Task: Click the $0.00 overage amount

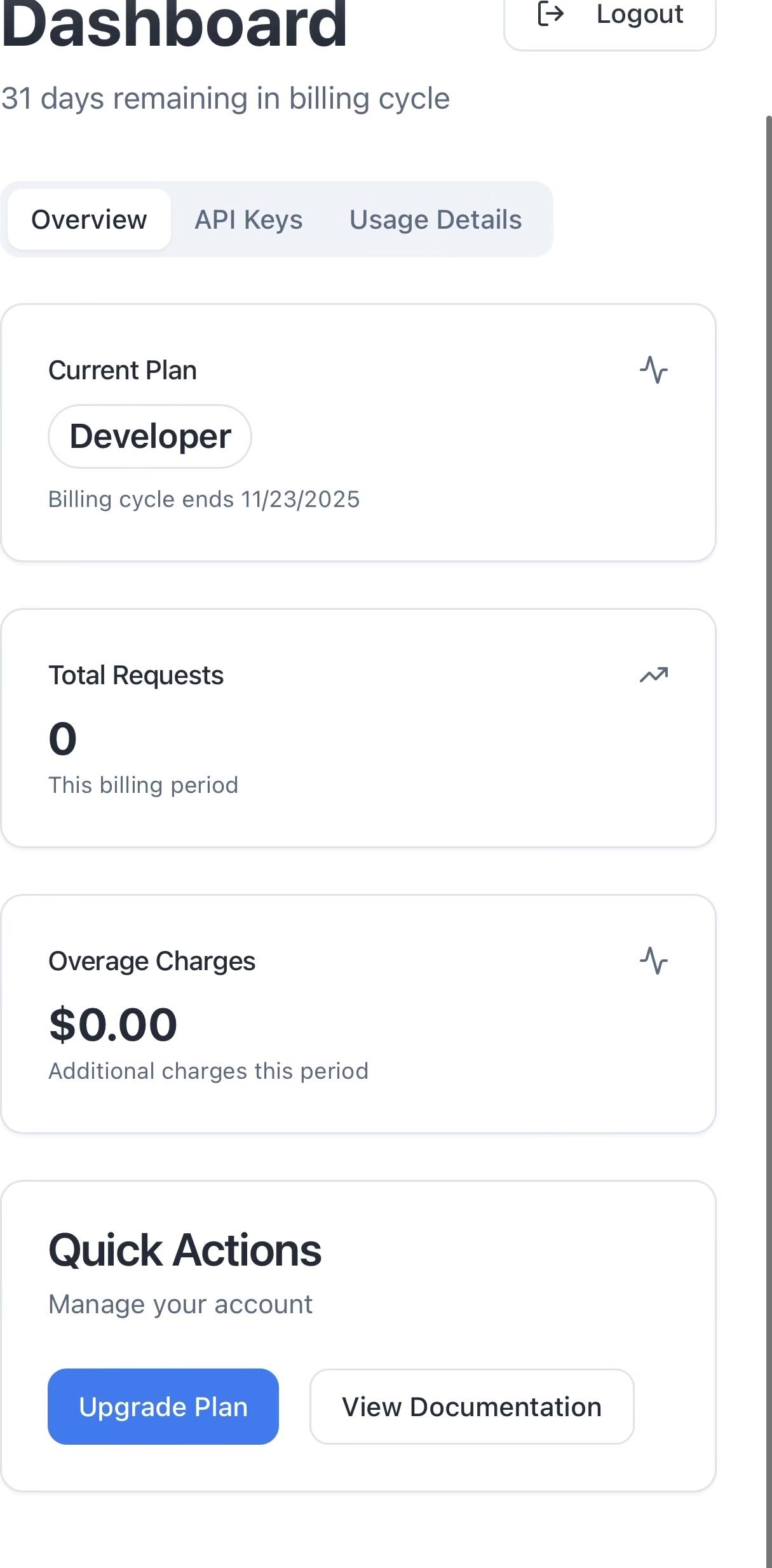Action: (113, 1024)
